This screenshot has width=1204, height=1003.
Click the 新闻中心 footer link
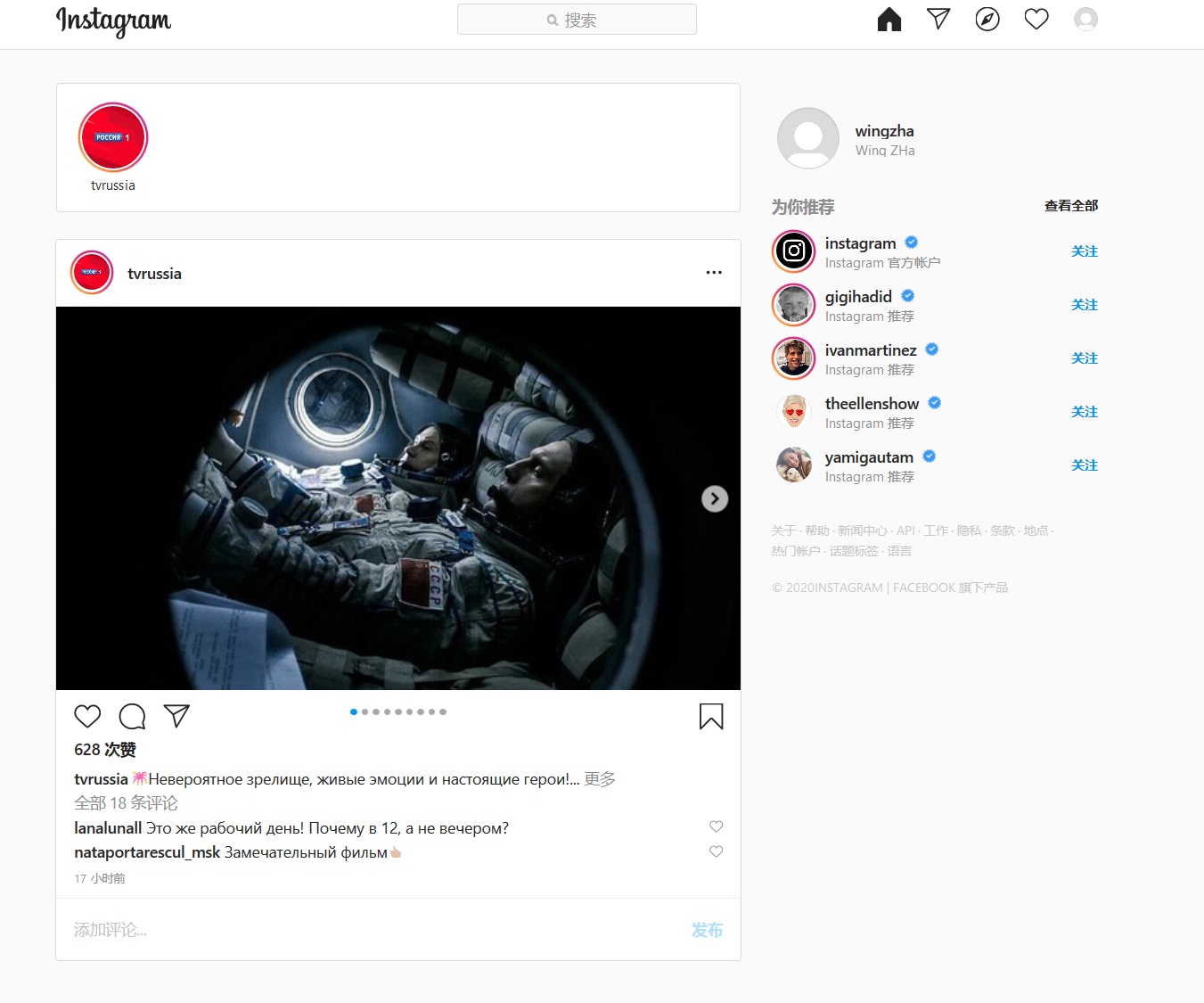[863, 530]
